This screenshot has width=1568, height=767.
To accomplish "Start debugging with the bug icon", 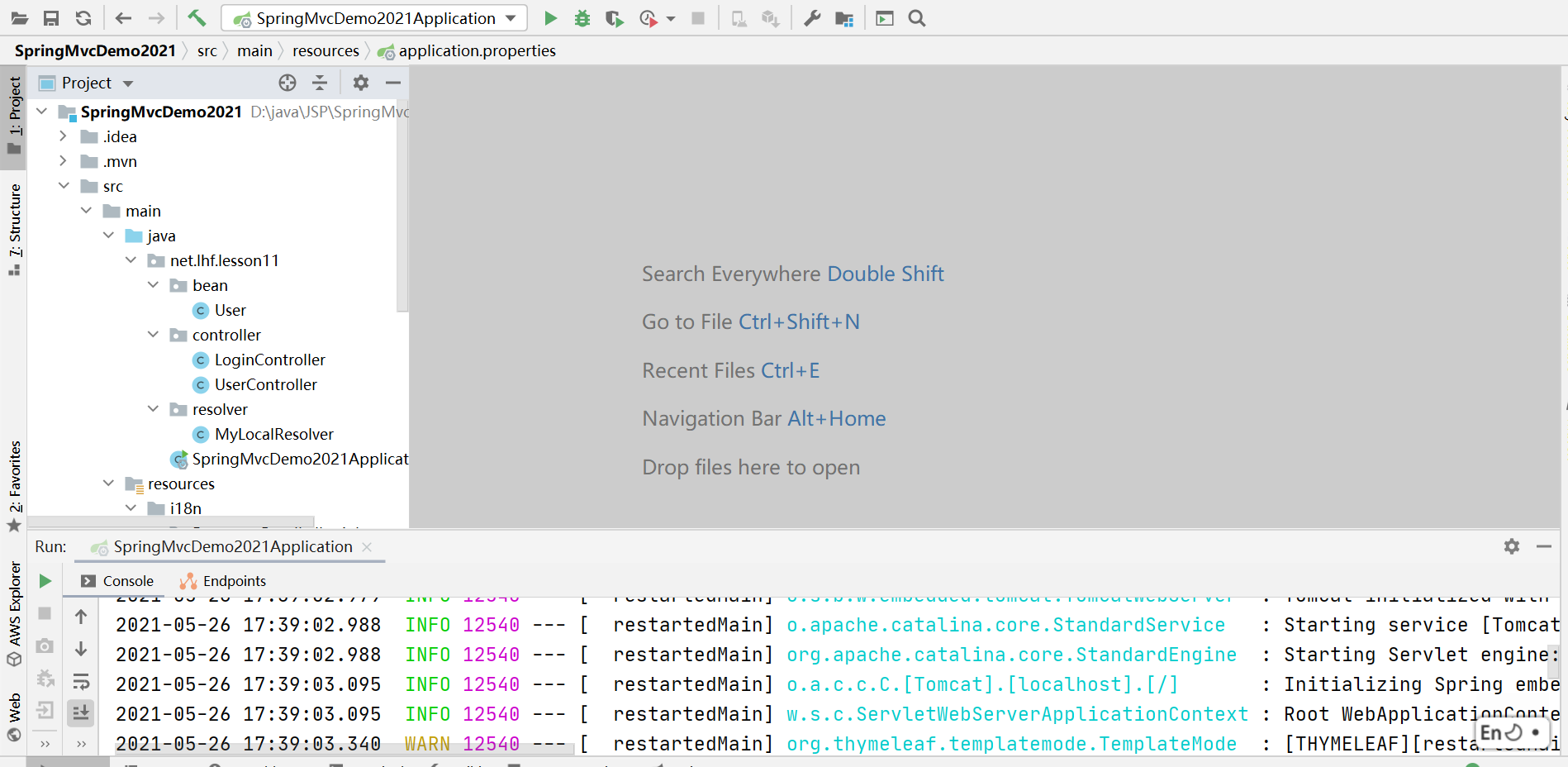I will [582, 18].
